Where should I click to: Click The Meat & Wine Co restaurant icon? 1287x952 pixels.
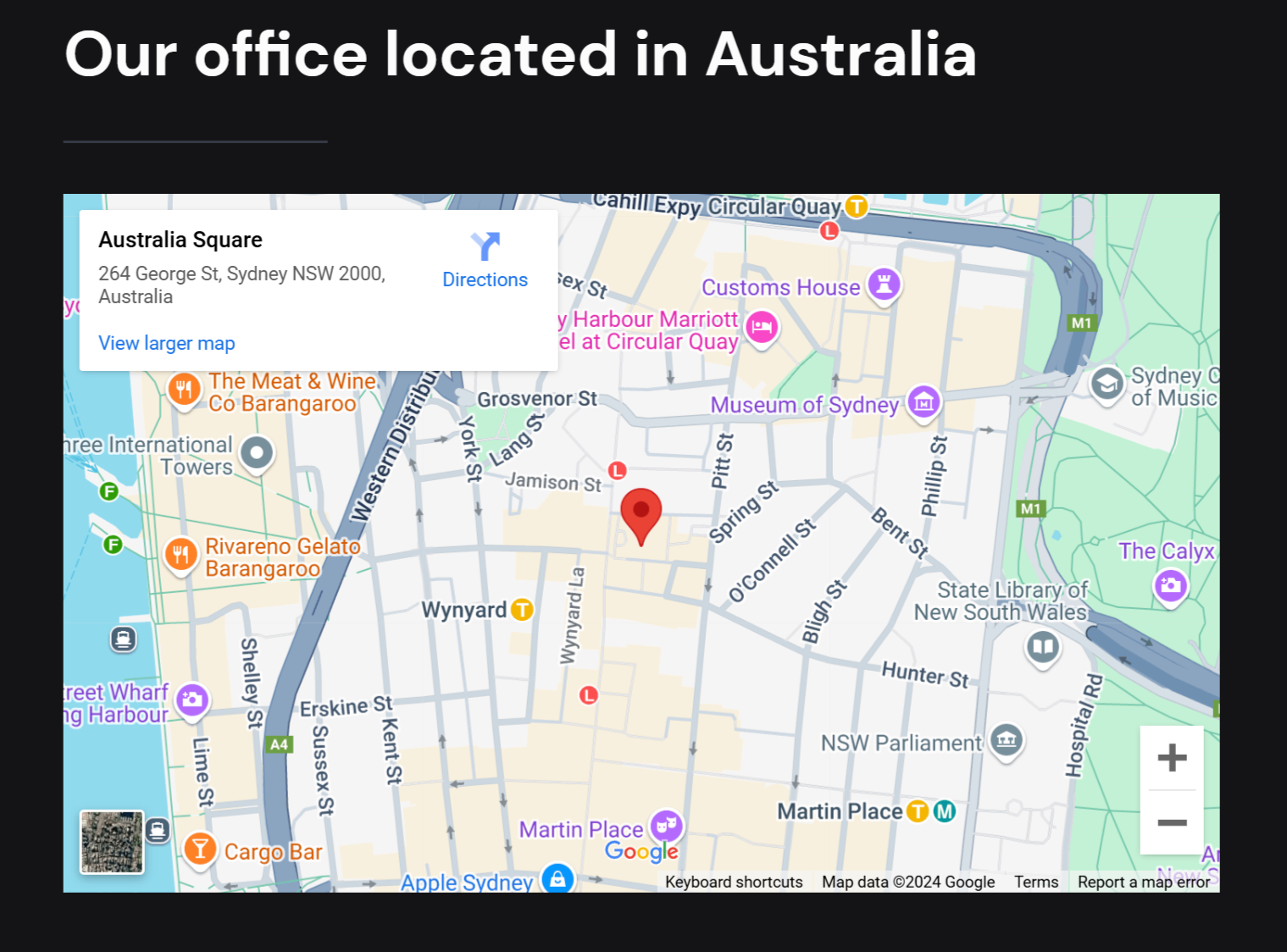[184, 390]
